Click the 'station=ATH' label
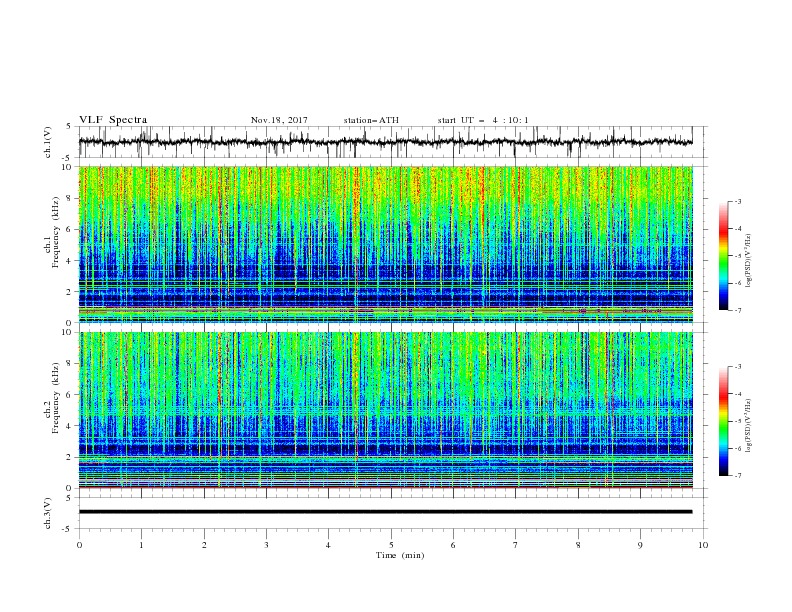 [371, 120]
